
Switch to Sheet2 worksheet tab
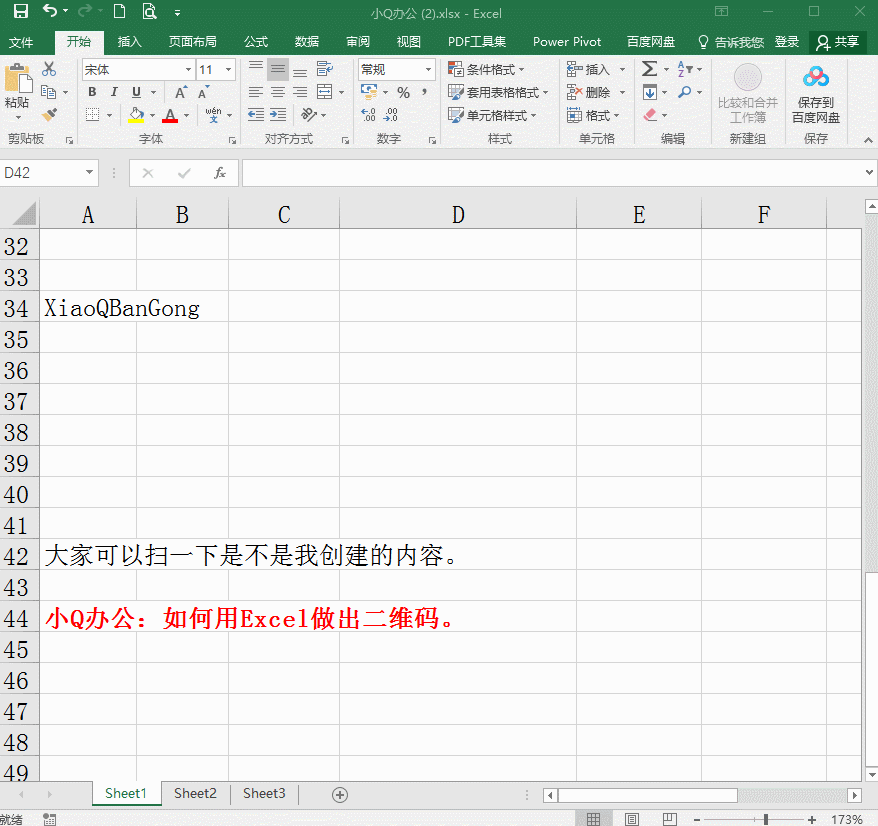click(x=195, y=794)
